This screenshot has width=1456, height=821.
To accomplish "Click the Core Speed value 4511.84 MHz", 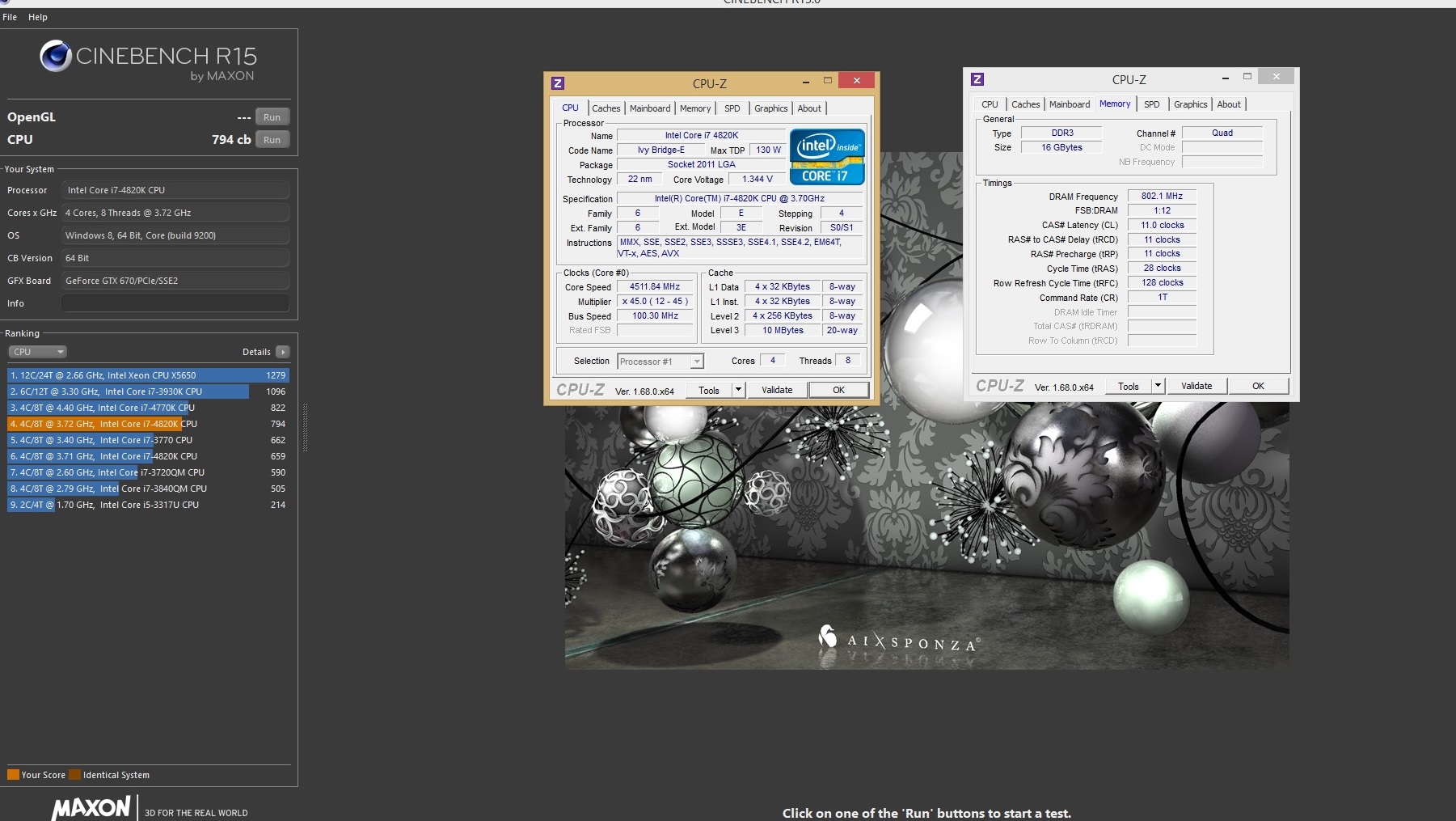I will point(655,286).
